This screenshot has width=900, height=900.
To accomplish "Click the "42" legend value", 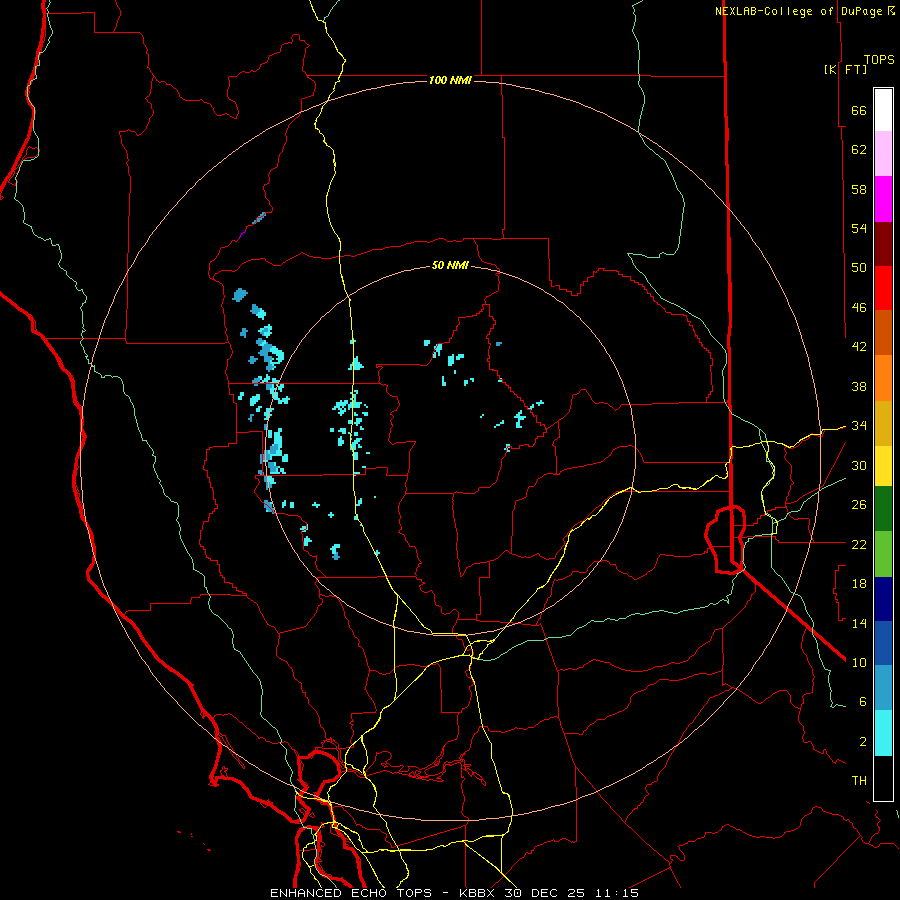I will coord(859,347).
